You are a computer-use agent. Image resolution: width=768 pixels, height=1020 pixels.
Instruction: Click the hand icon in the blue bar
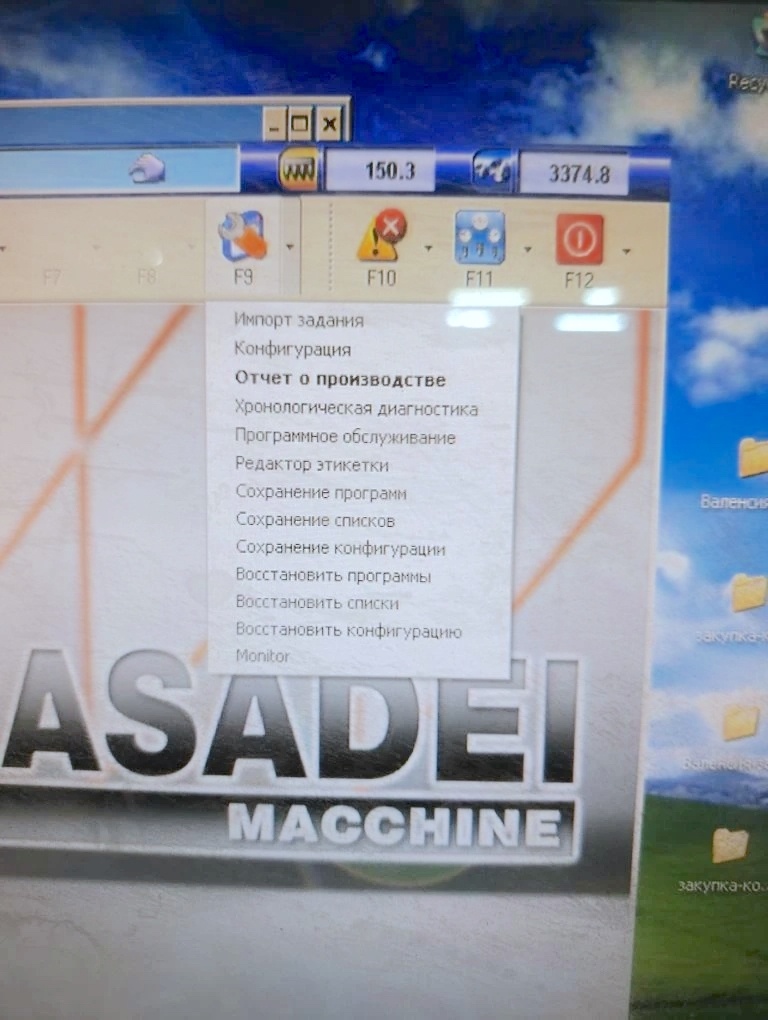(x=146, y=169)
